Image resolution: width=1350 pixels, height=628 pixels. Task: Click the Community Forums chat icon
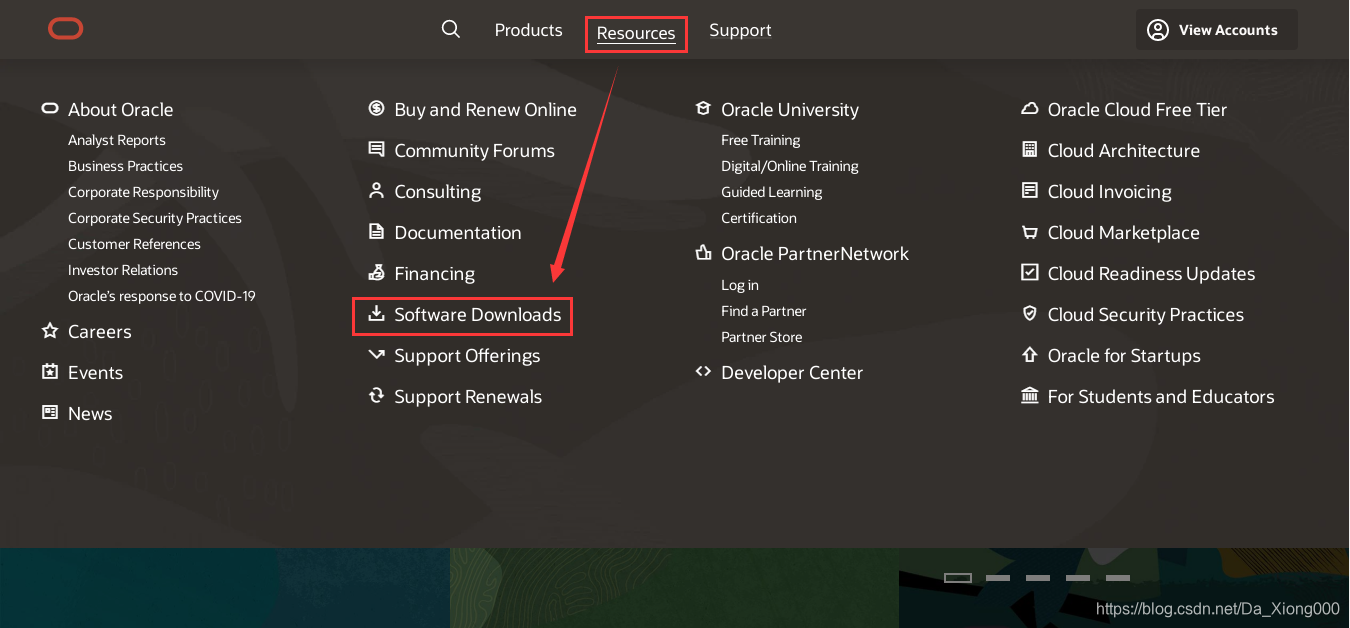(x=376, y=149)
